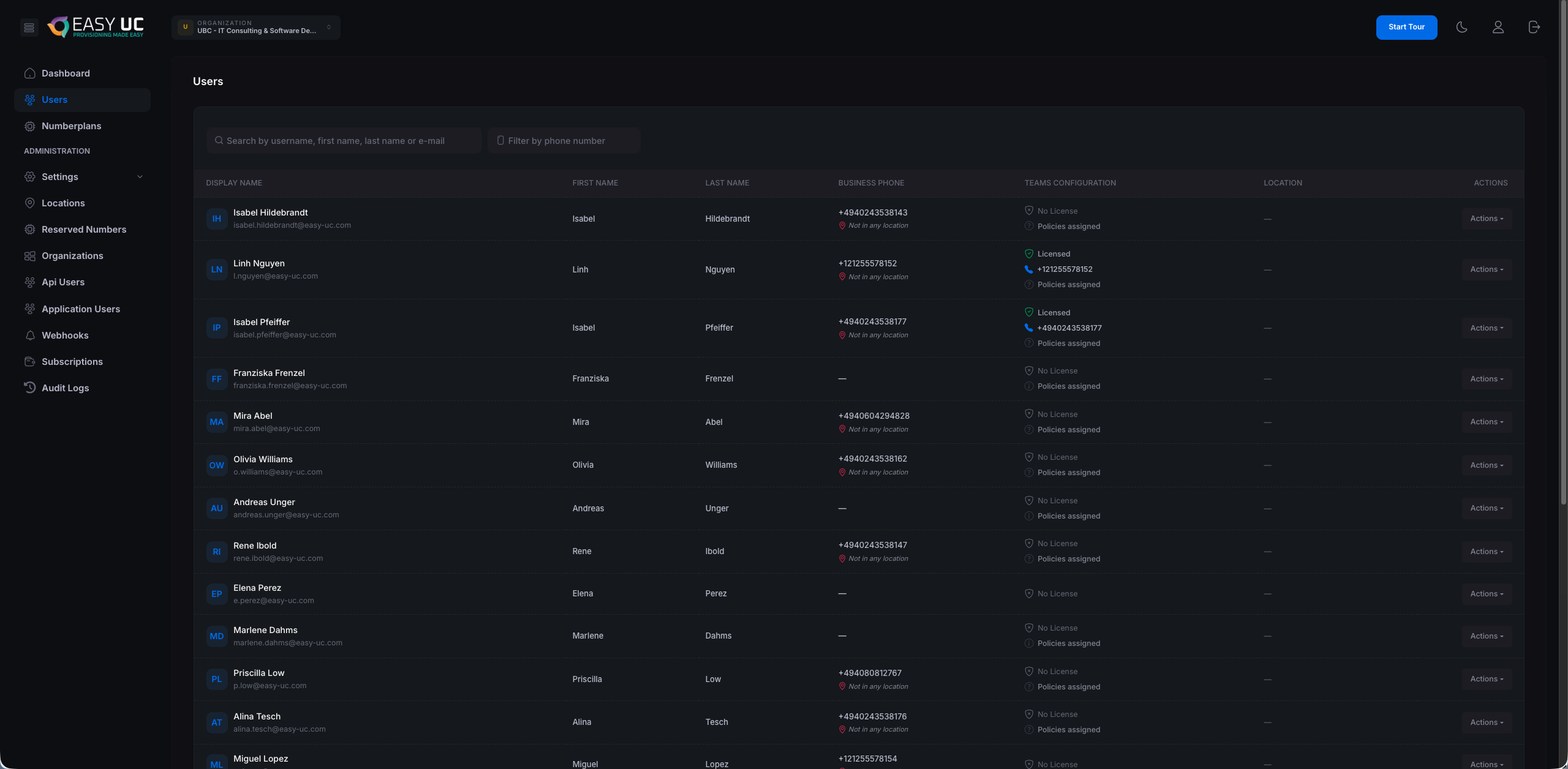Click the Business Phone column header
The width and height of the screenshot is (1568, 769).
tap(871, 183)
